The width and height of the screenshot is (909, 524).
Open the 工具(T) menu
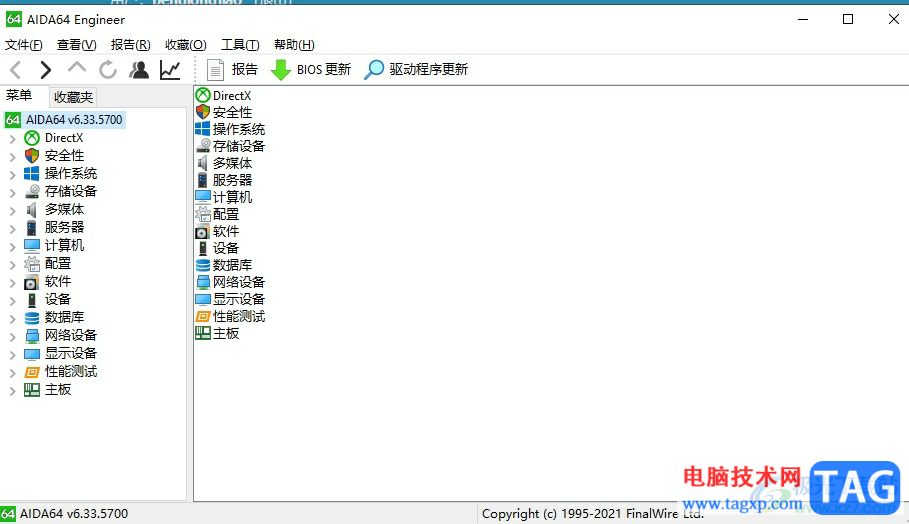pyautogui.click(x=240, y=45)
